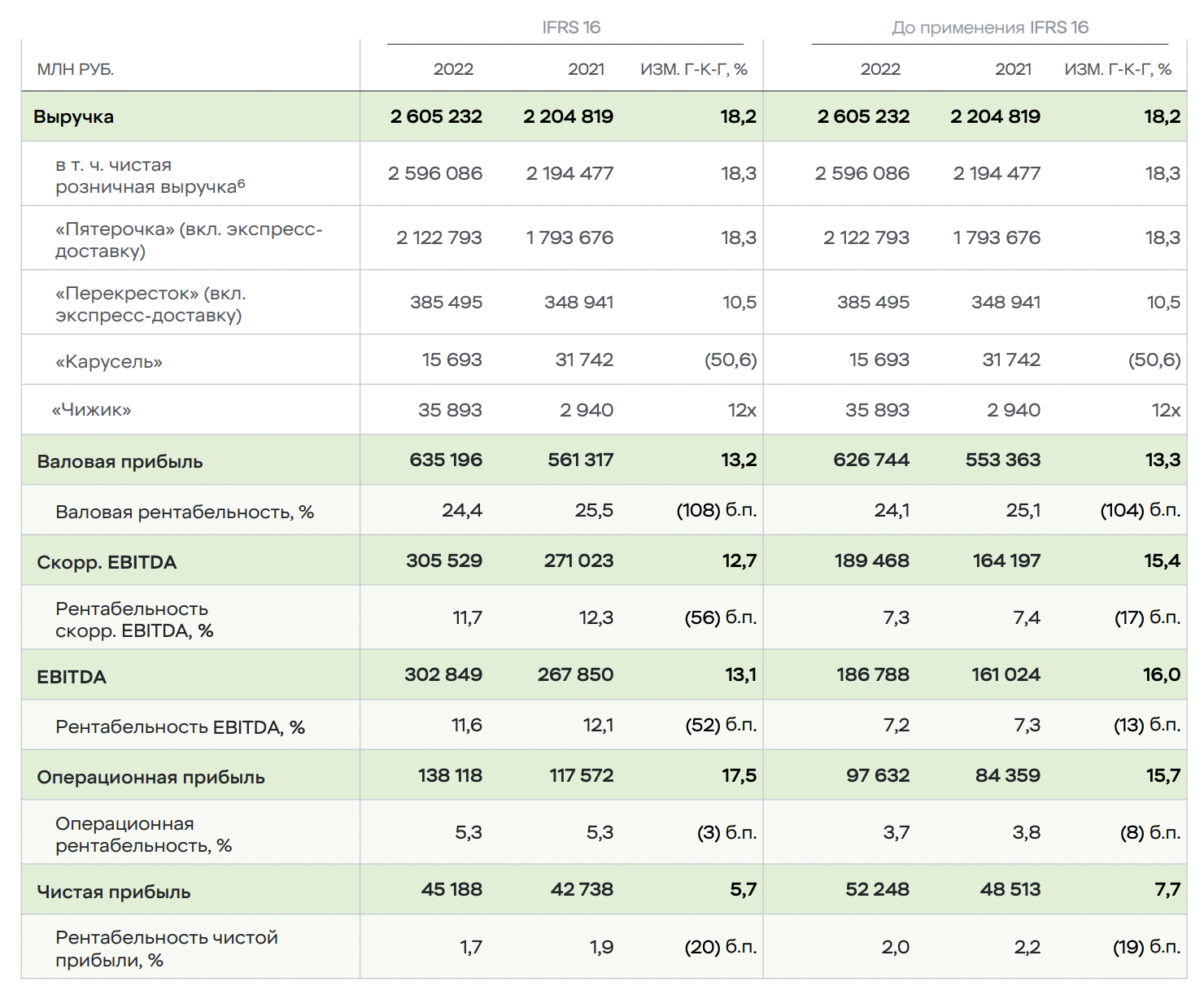The height and width of the screenshot is (999, 1204).
Task: Click the '(13) б.п.' EBITDA margin change
Action: coord(1147,725)
